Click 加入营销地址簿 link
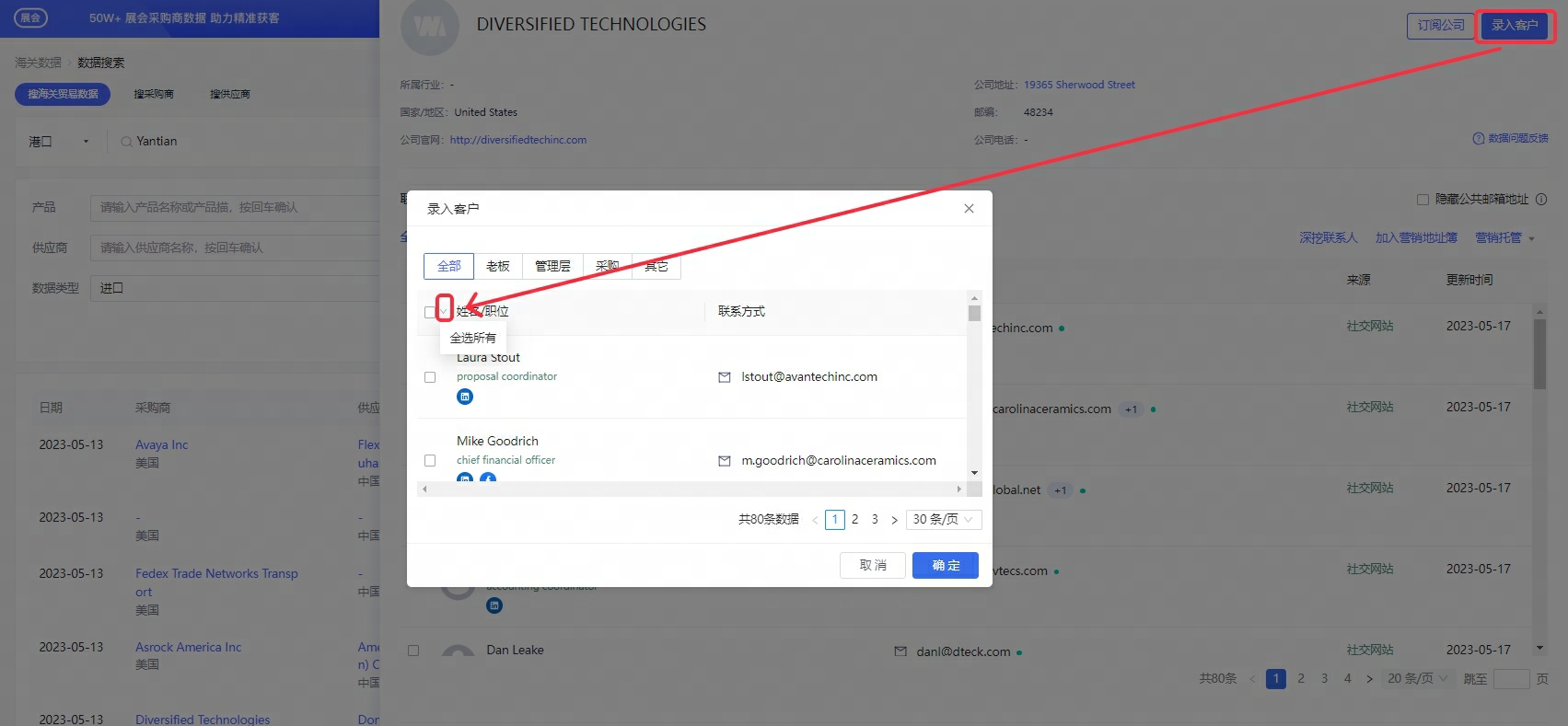1568x726 pixels. click(1416, 237)
